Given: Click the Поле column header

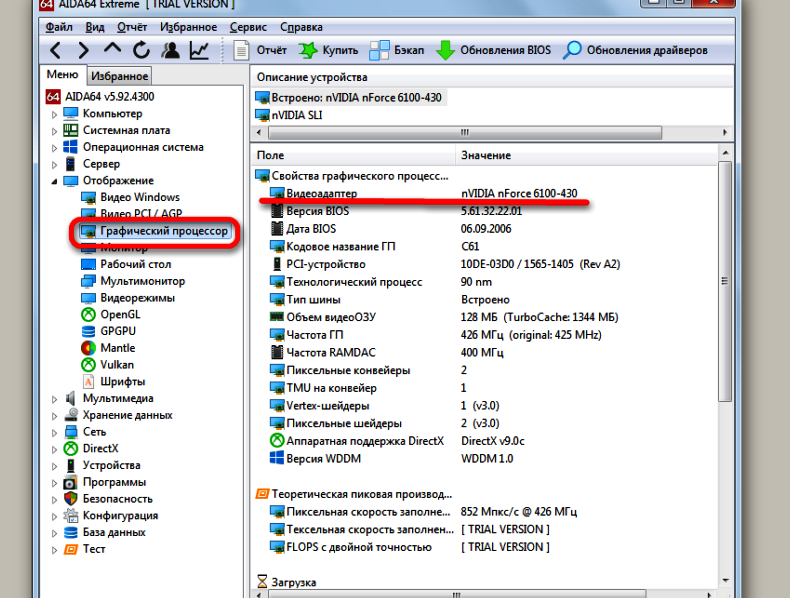Looking at the screenshot, I should pyautogui.click(x=353, y=155).
